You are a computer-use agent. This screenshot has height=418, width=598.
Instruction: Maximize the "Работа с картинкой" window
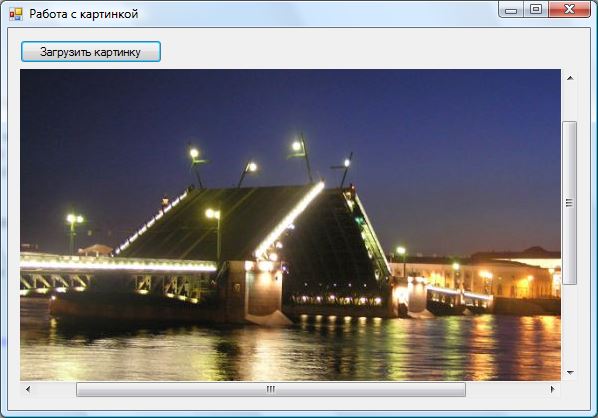535,9
